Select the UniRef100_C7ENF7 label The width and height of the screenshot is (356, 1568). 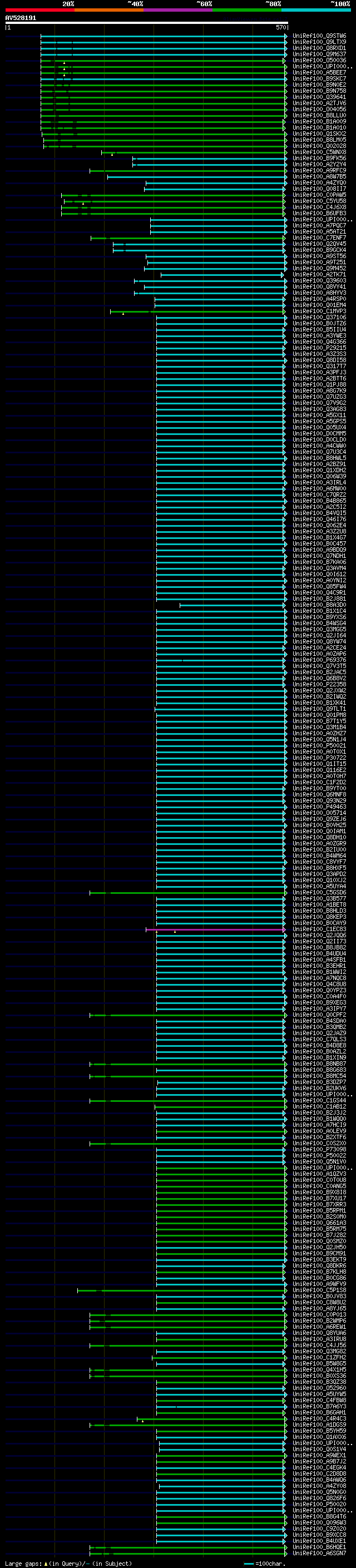[x=319, y=238]
